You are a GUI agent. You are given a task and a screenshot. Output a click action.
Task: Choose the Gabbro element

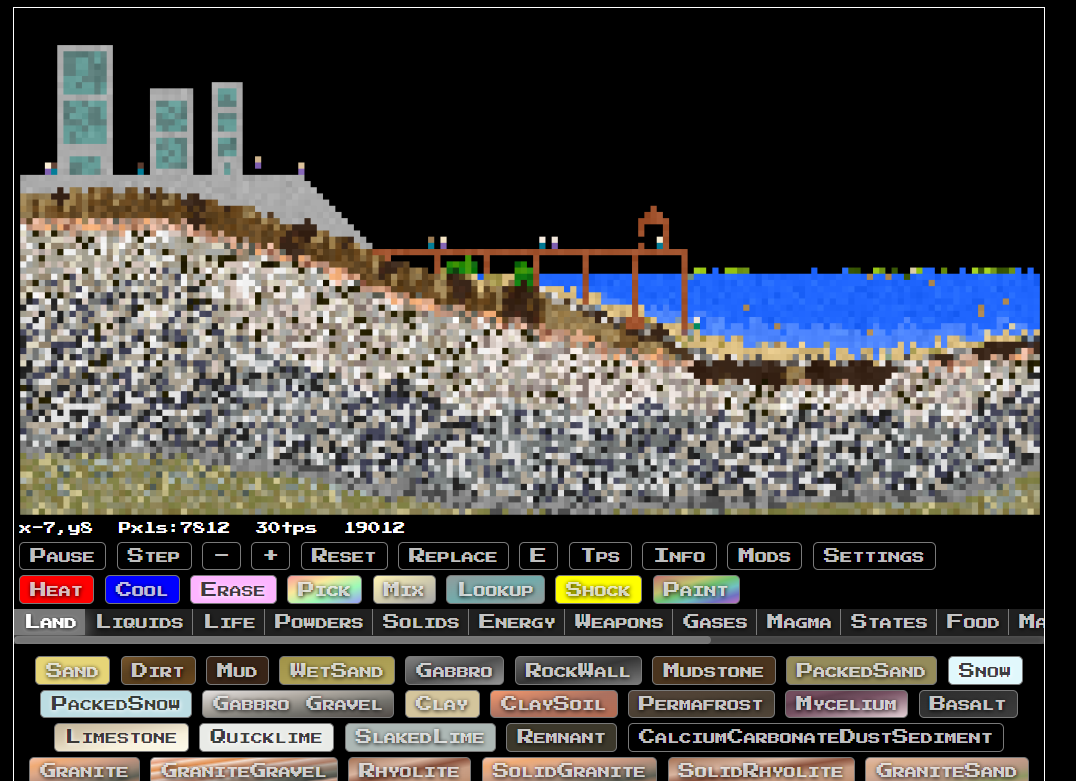pos(454,671)
